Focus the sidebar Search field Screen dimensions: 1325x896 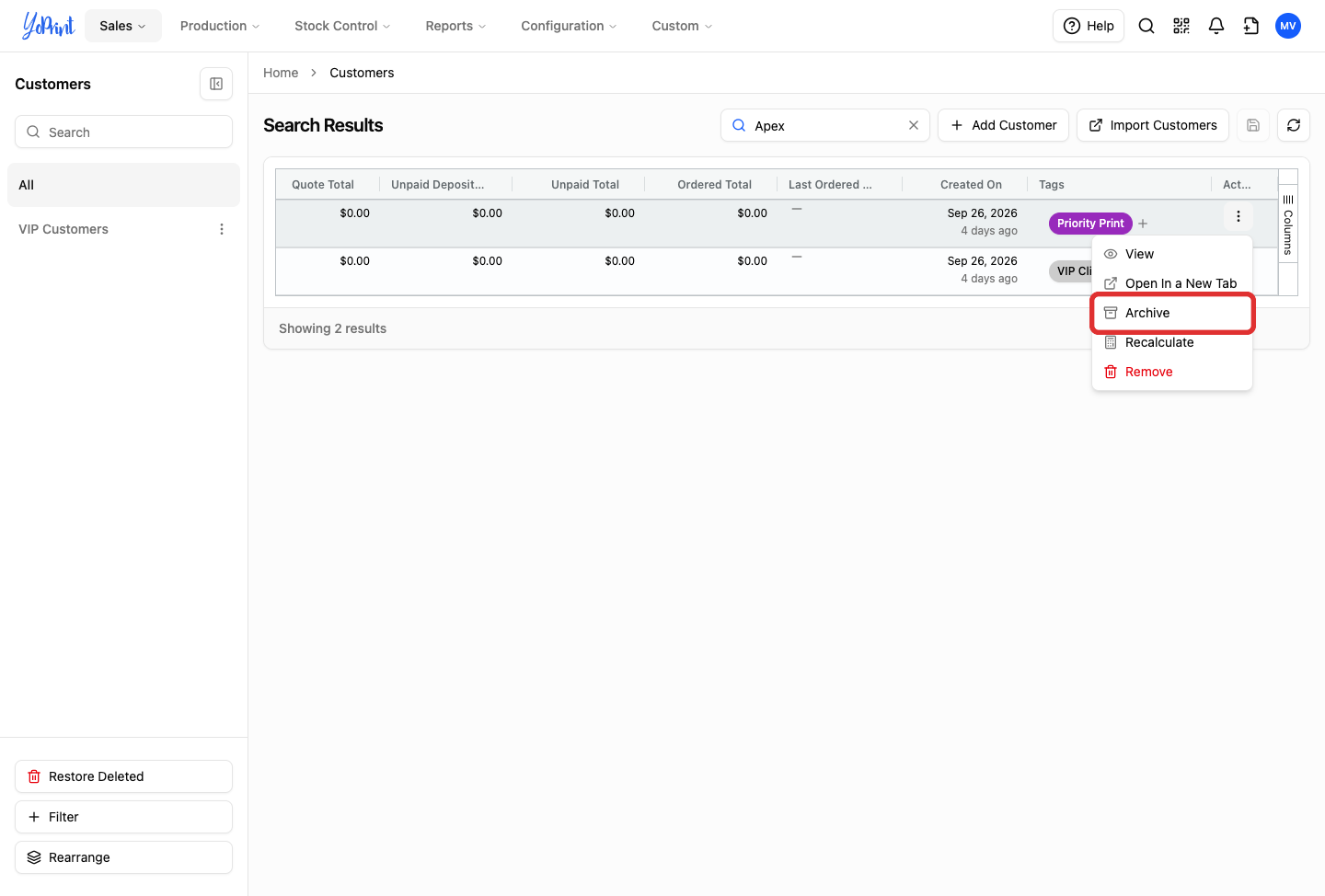pos(123,132)
